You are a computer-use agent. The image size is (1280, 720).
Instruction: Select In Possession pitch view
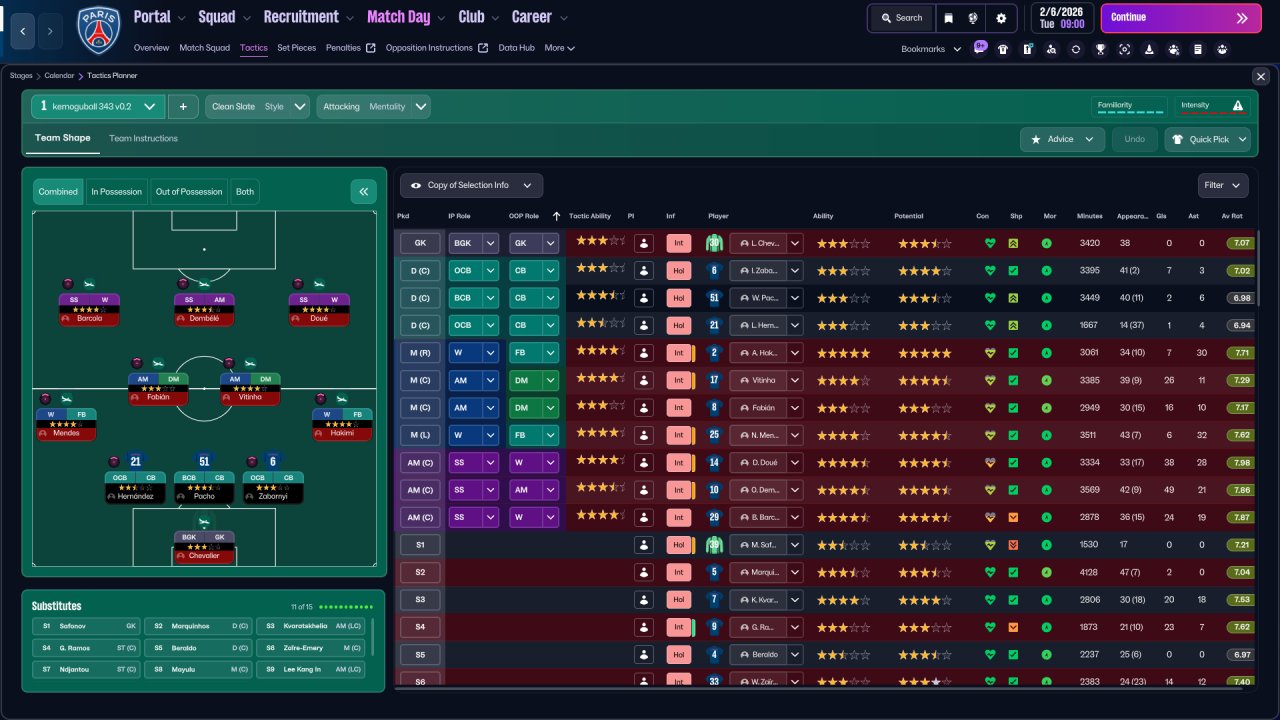(115, 192)
